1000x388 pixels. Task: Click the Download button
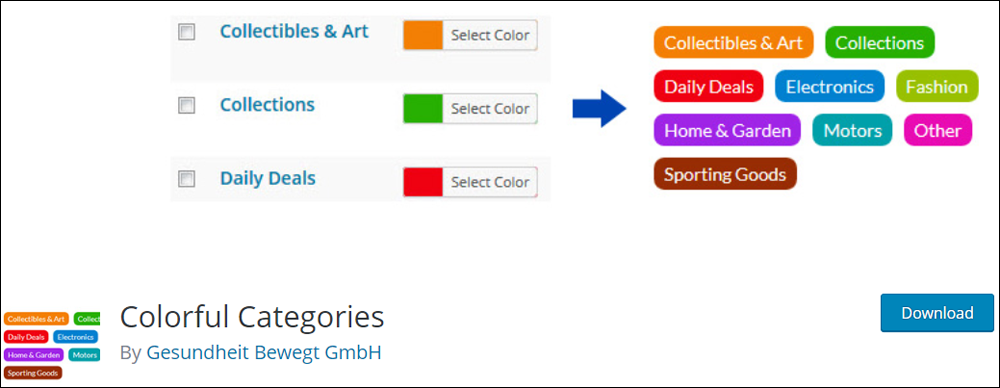937,313
